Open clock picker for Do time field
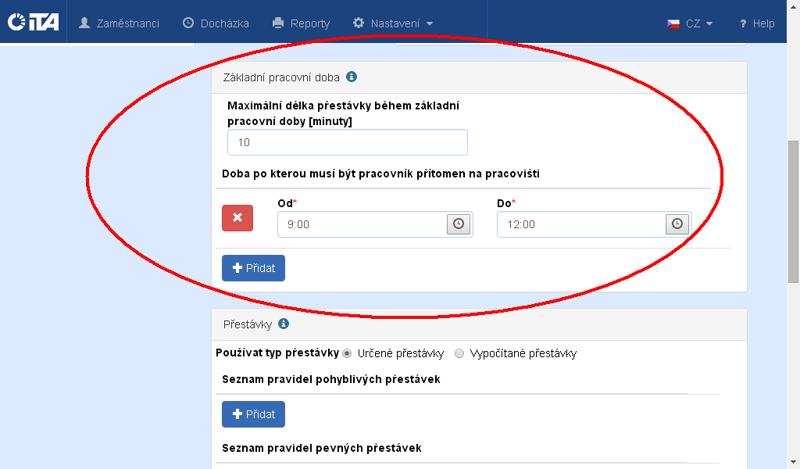 tap(678, 224)
